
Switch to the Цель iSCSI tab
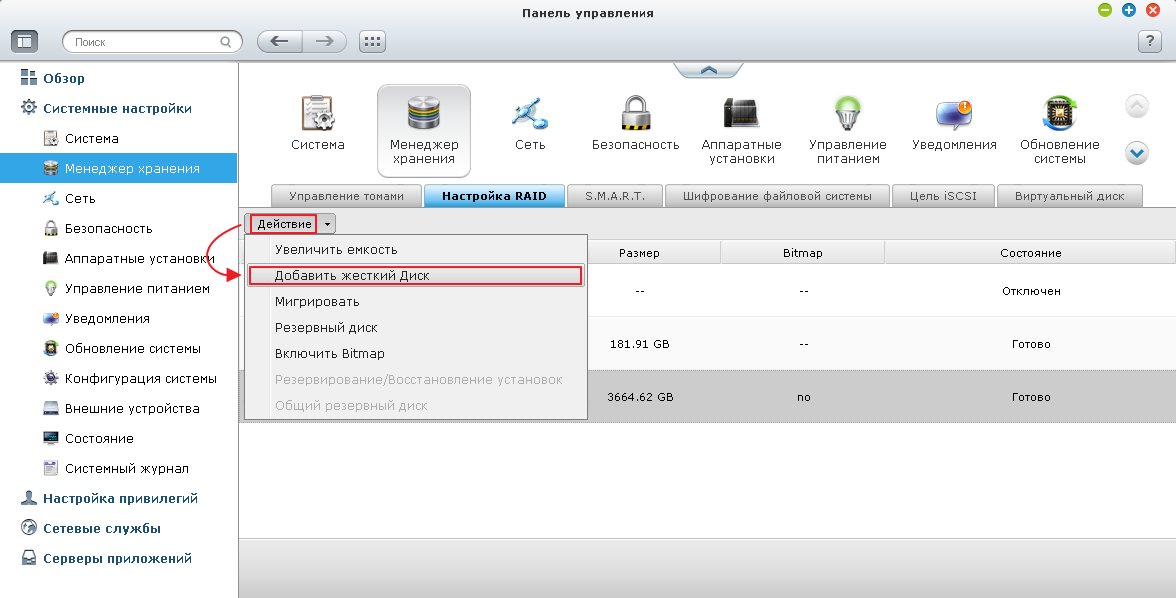point(943,196)
